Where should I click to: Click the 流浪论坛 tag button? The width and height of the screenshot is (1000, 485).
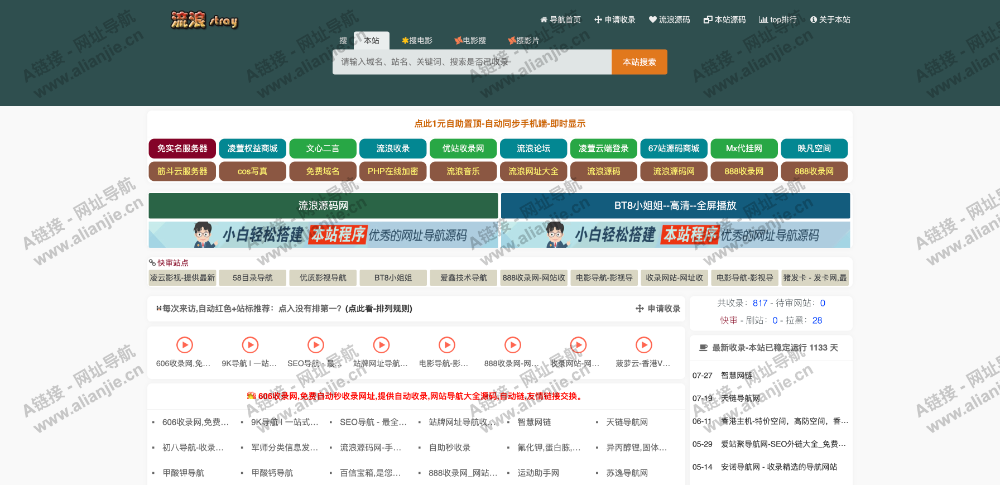[x=533, y=149]
